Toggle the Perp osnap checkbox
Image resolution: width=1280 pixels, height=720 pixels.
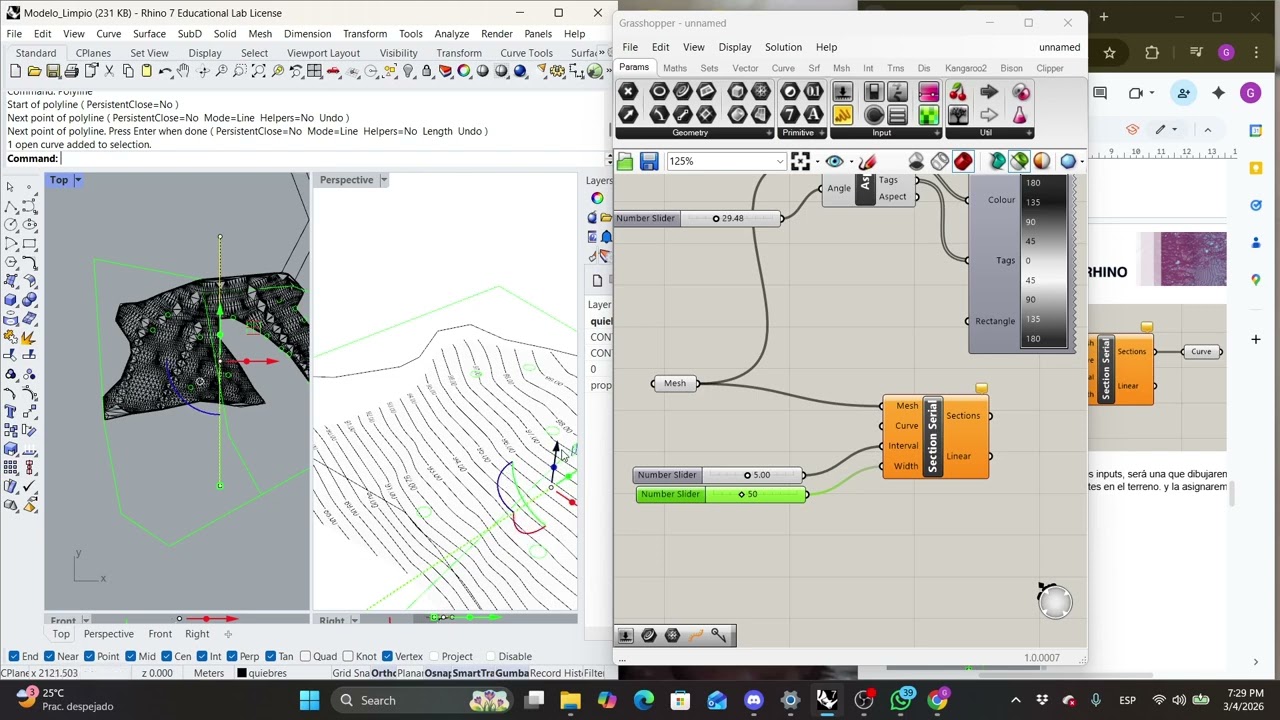tap(232, 656)
